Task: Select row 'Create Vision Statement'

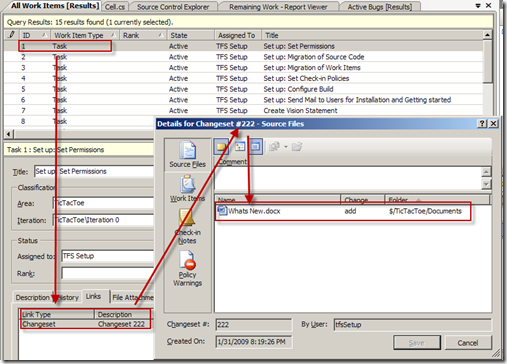Action: [243, 110]
